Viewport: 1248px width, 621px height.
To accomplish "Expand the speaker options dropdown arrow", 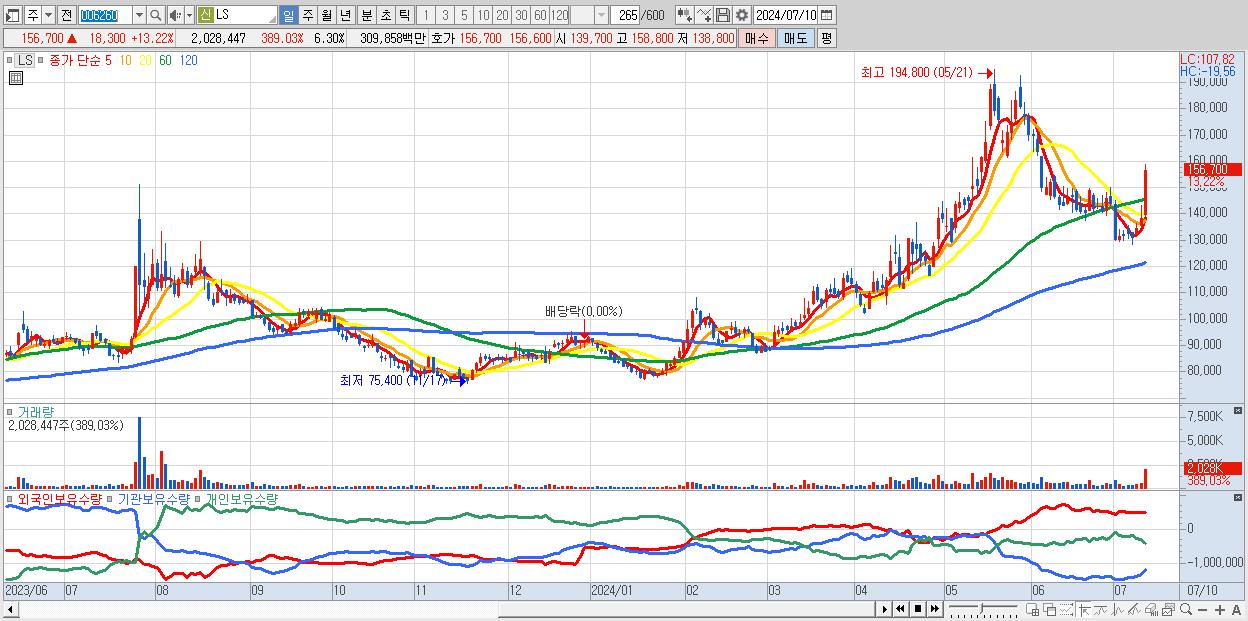I will 189,15.
